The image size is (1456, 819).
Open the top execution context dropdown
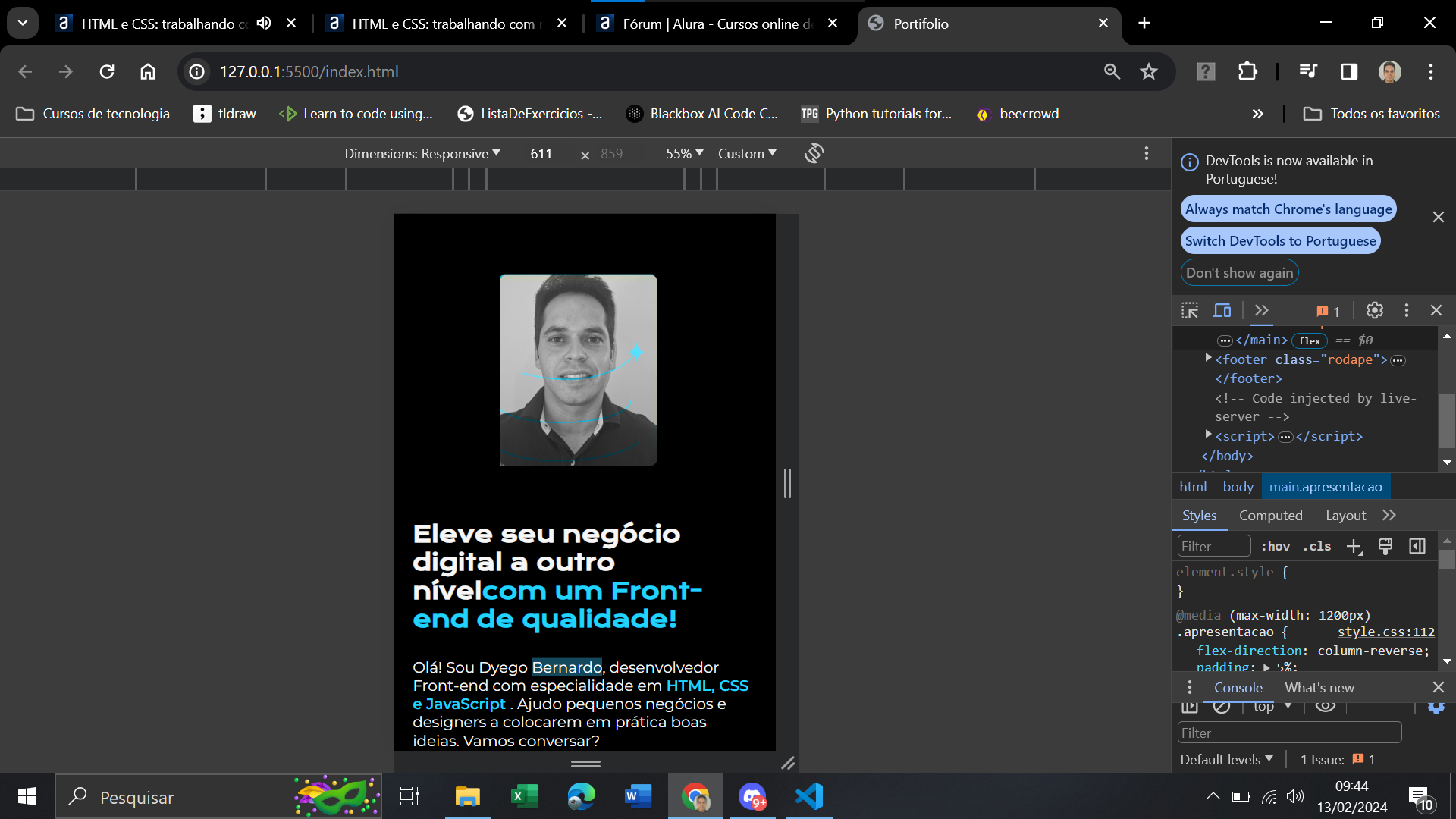click(x=1272, y=707)
